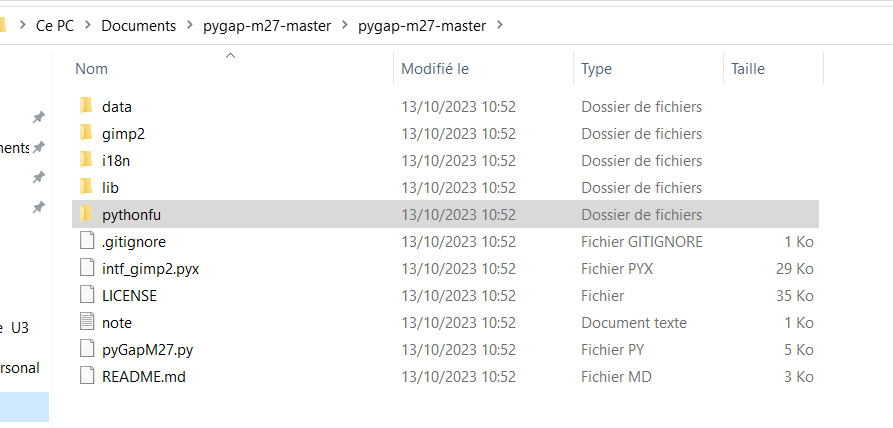Click the intf_gimp2.pyx file icon

click(86, 268)
